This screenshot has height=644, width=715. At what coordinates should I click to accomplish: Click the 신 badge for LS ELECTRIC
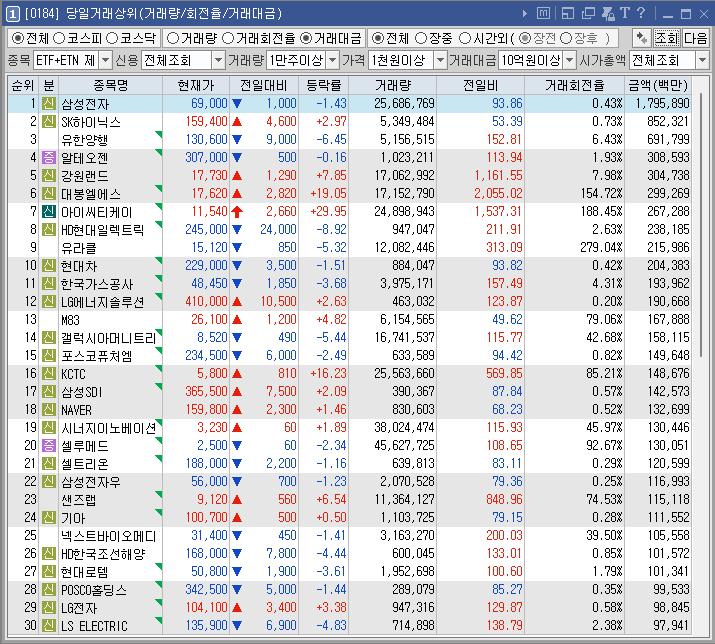[x=49, y=625]
